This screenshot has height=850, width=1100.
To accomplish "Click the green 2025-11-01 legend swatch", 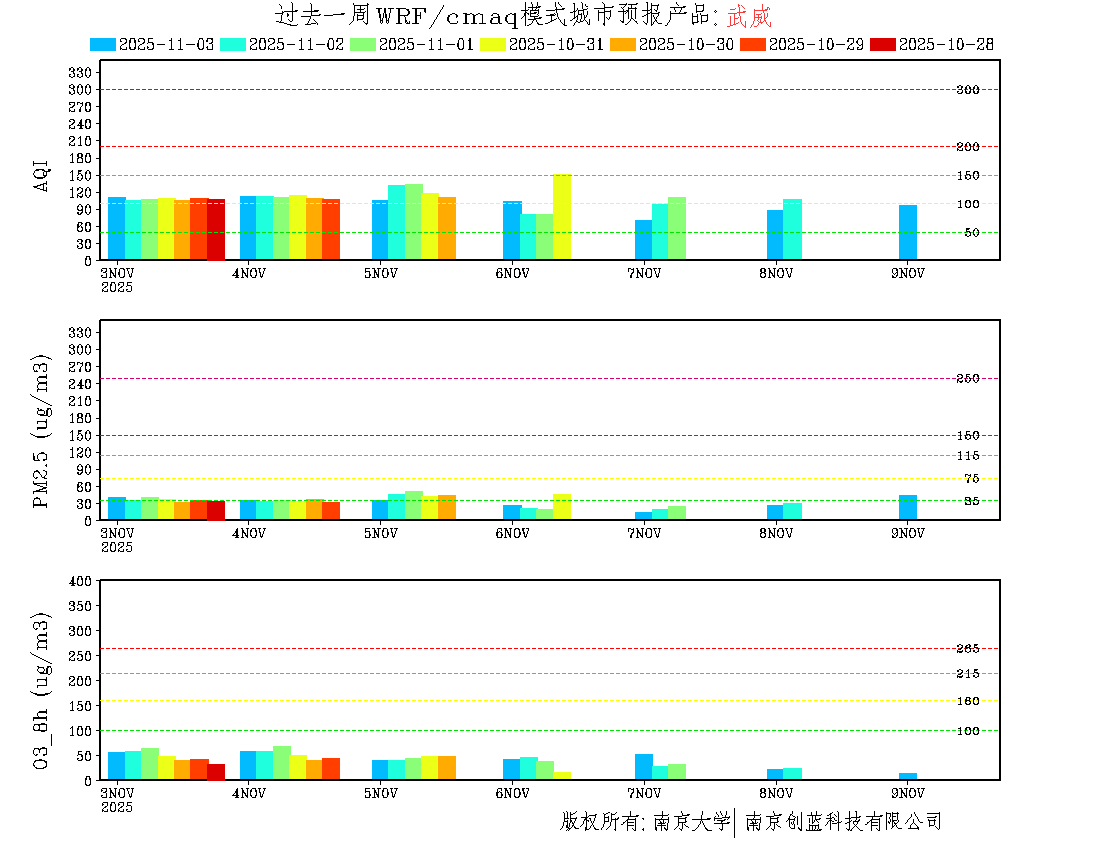I will click(x=363, y=44).
